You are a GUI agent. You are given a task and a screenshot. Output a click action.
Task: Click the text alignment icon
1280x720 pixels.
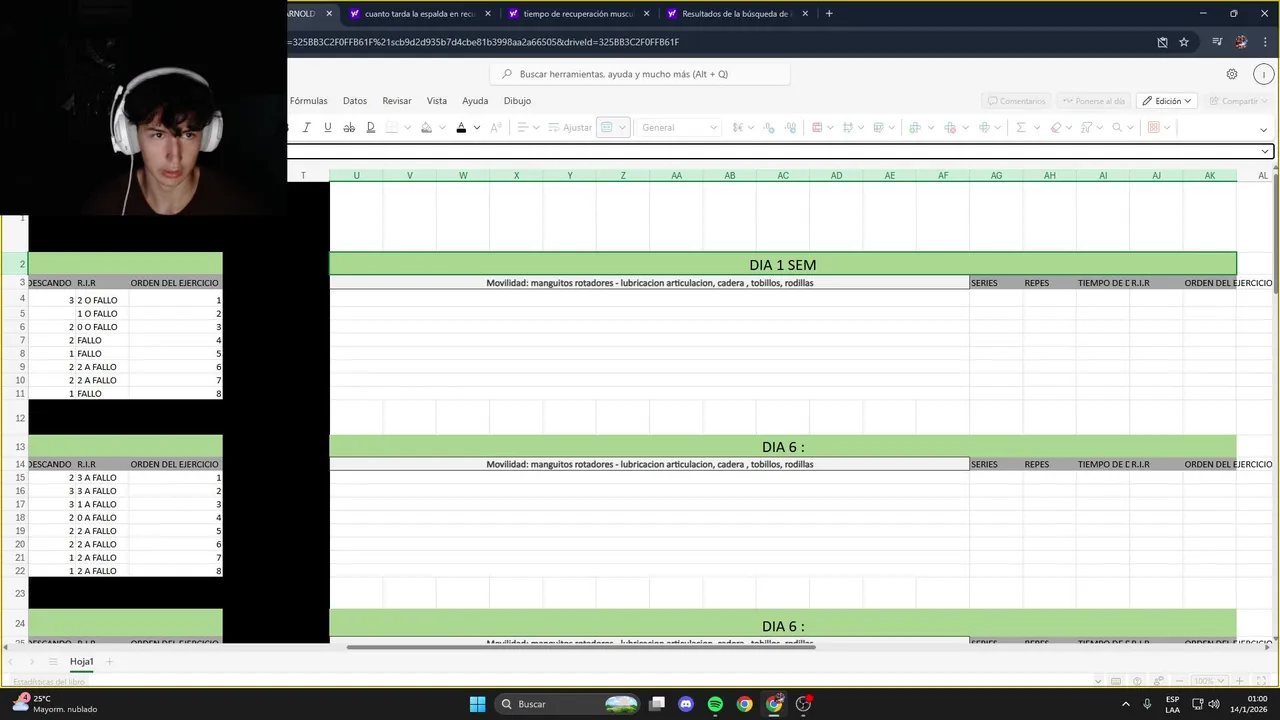[521, 128]
